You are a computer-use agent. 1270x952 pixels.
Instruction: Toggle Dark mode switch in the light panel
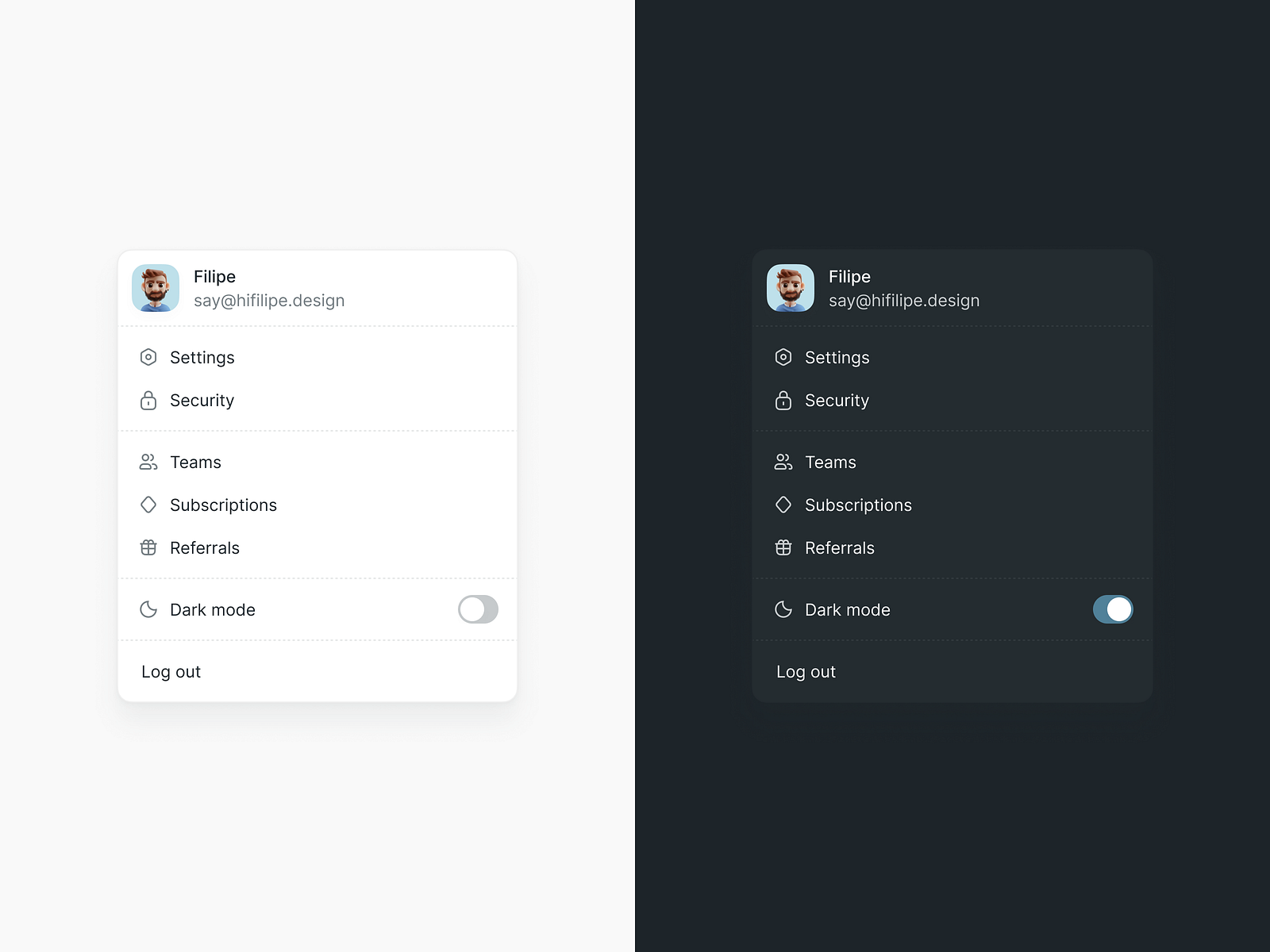[478, 609]
